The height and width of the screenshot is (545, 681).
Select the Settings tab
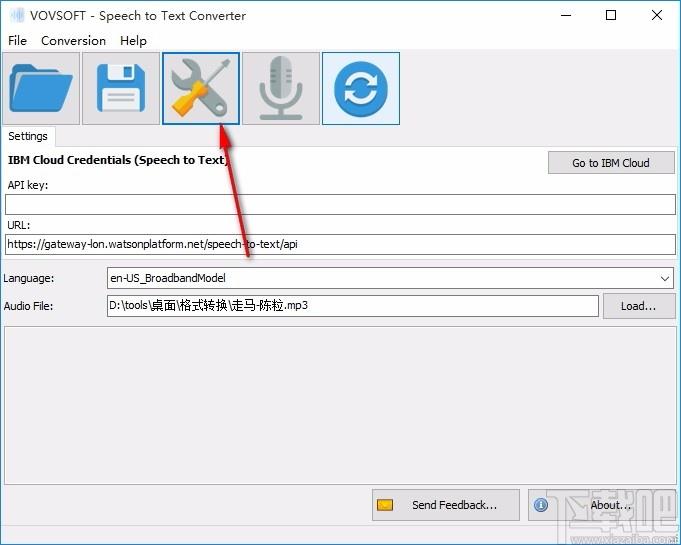pyautogui.click(x=28, y=136)
